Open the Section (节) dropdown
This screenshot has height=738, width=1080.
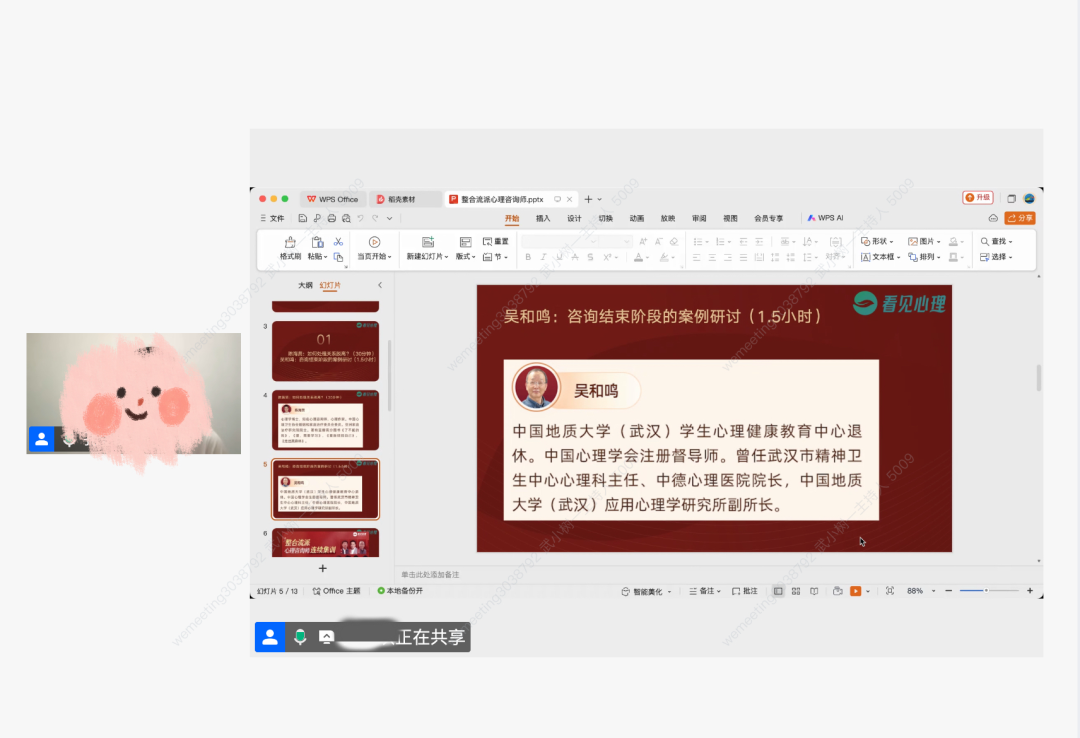(495, 256)
